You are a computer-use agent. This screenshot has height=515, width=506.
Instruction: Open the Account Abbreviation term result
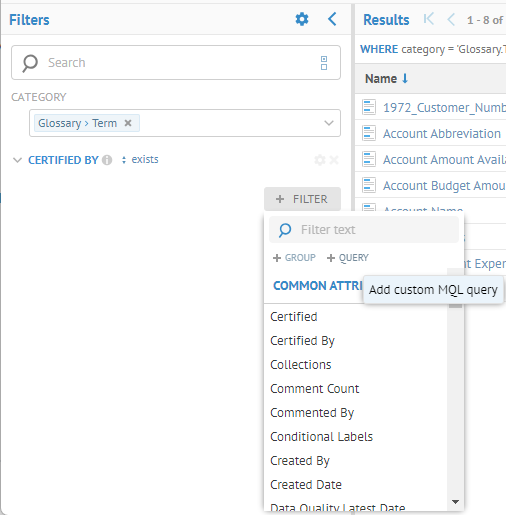click(x=442, y=134)
